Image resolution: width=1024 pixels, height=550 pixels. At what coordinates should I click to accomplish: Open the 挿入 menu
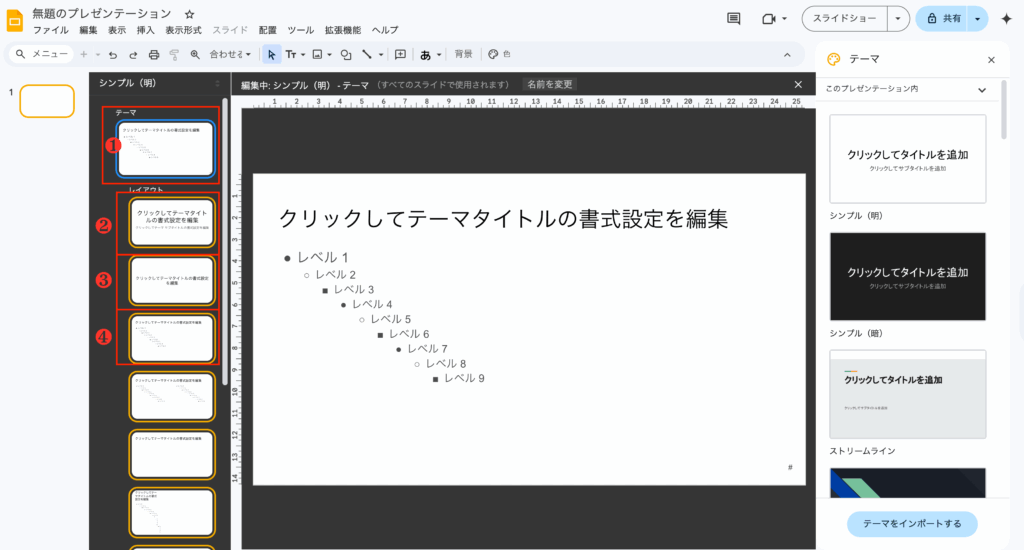pos(145,30)
